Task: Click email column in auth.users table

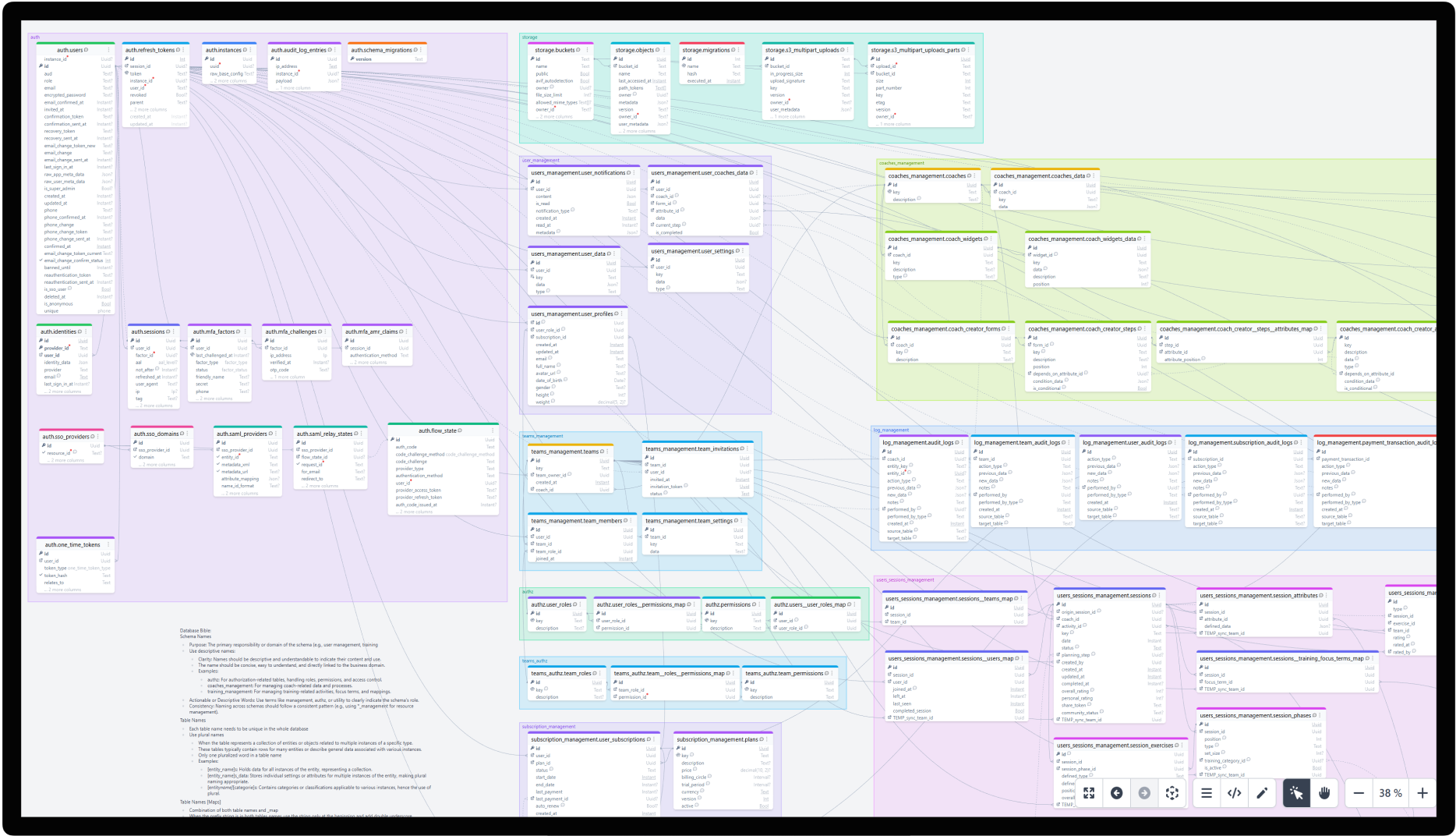Action: 50,88
